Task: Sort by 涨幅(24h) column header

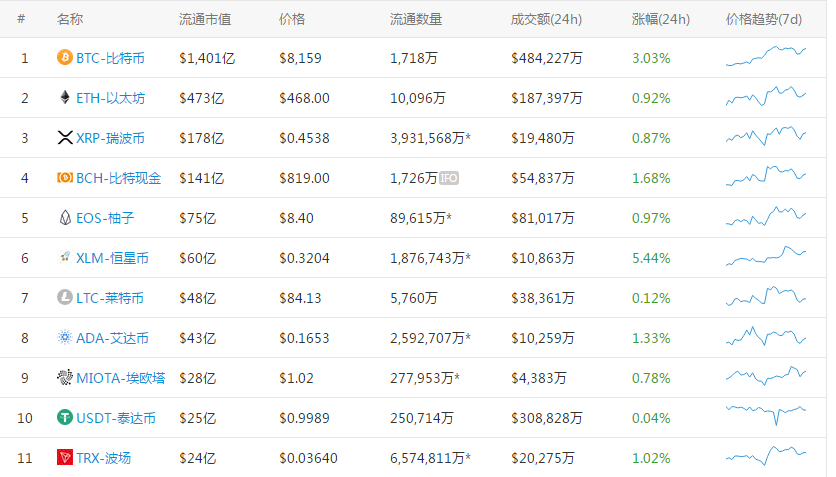Action: tap(661, 19)
